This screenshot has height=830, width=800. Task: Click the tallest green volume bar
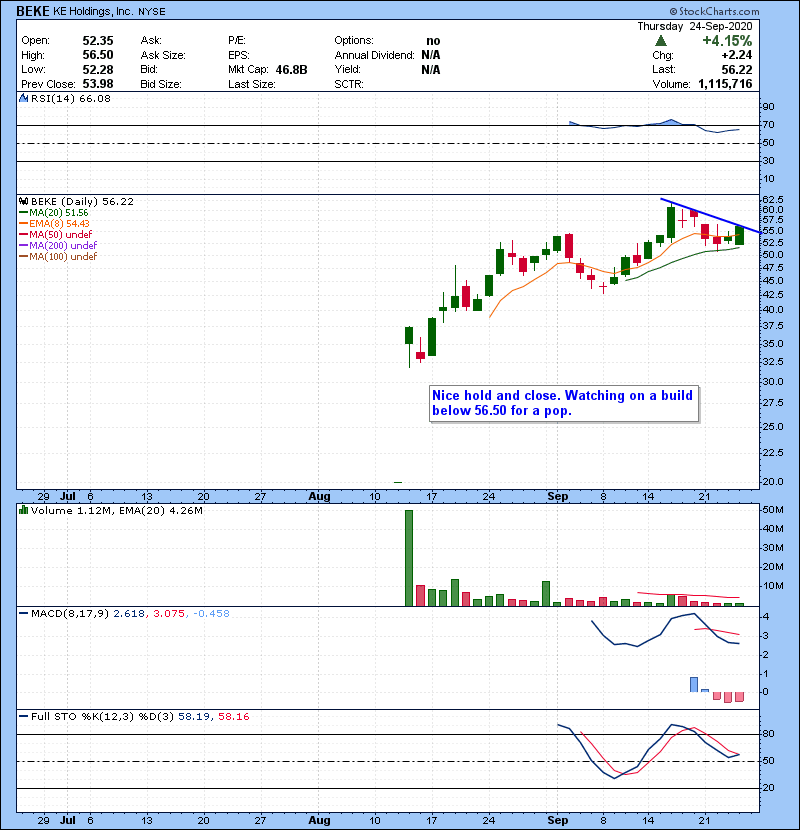pos(409,558)
